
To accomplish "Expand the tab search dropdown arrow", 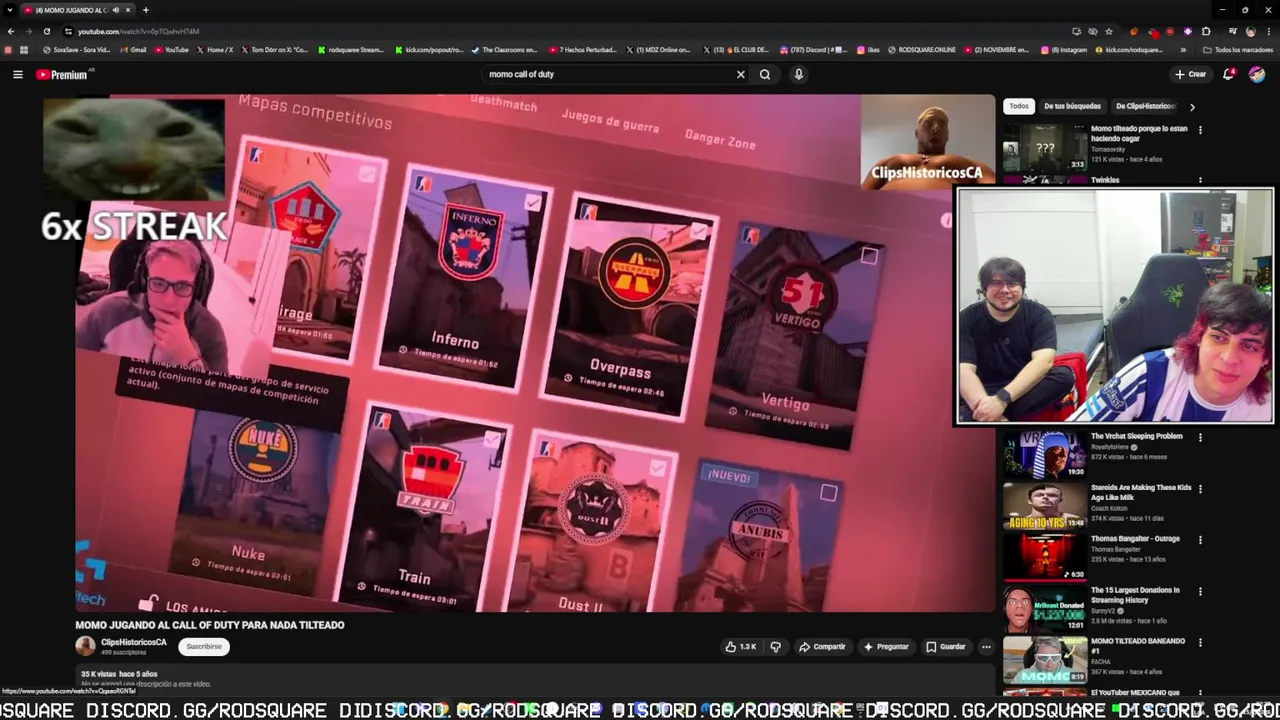I will click(x=11, y=10).
